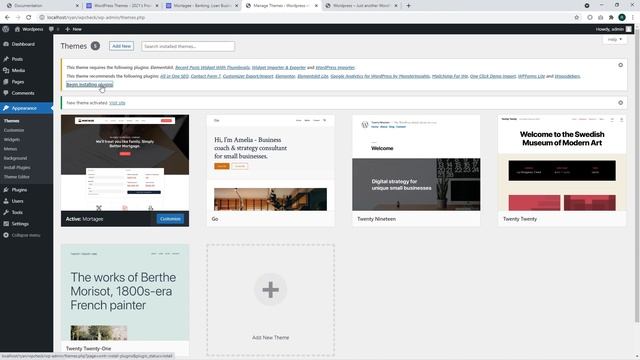
Task: Dismiss the New theme activated notice
Action: pos(620,103)
